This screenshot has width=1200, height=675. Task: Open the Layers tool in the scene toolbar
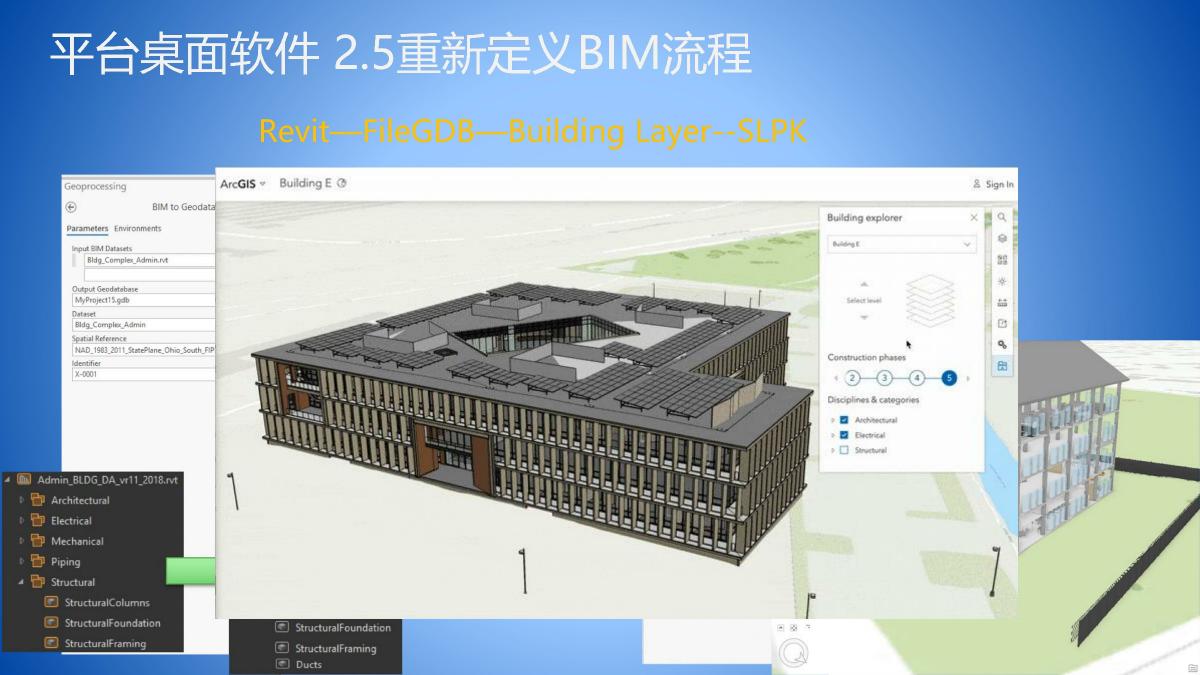pos(1002,238)
